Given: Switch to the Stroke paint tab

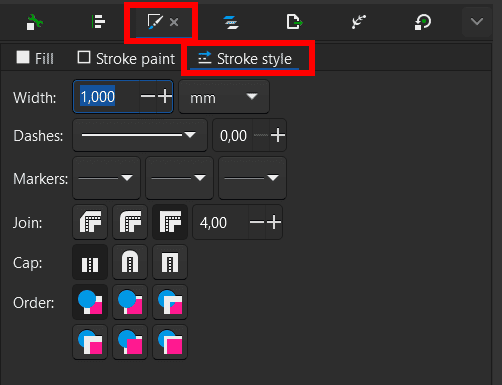Looking at the screenshot, I should coord(126,58).
